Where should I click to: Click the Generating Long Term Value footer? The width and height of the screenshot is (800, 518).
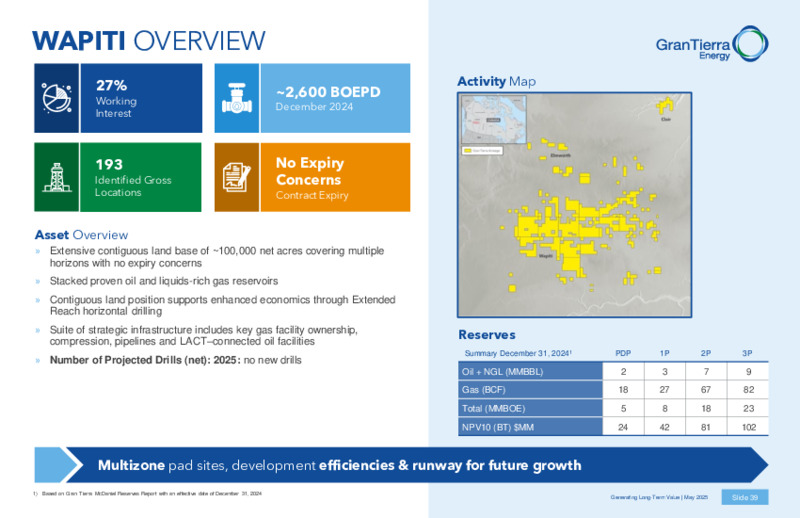pos(659,497)
